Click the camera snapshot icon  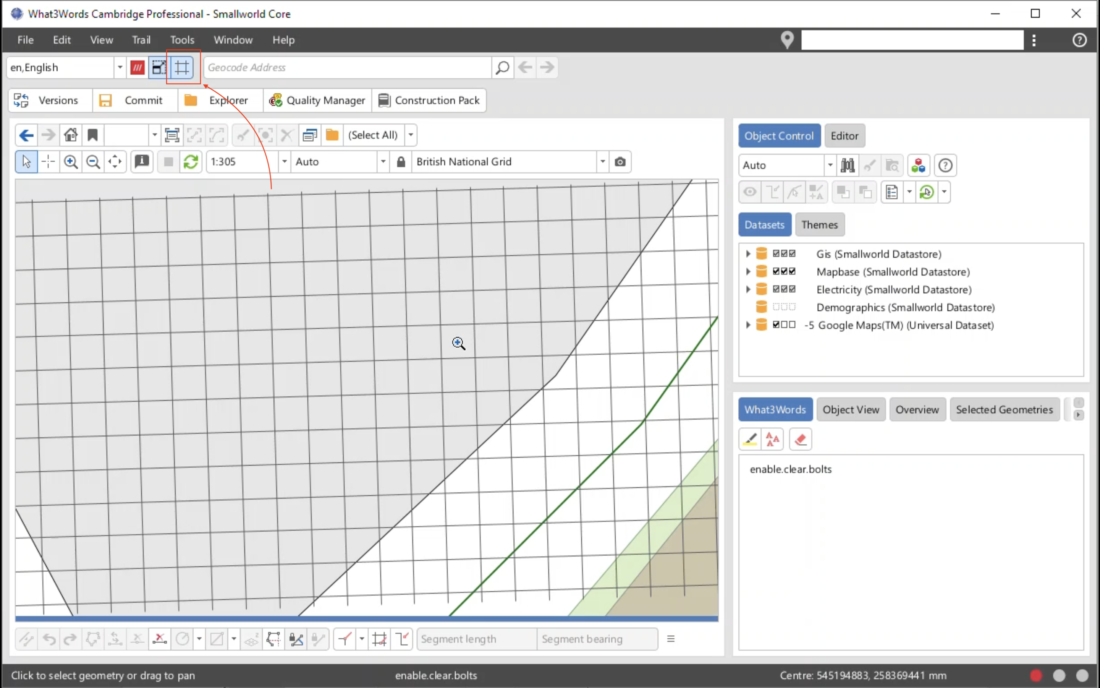pos(620,162)
